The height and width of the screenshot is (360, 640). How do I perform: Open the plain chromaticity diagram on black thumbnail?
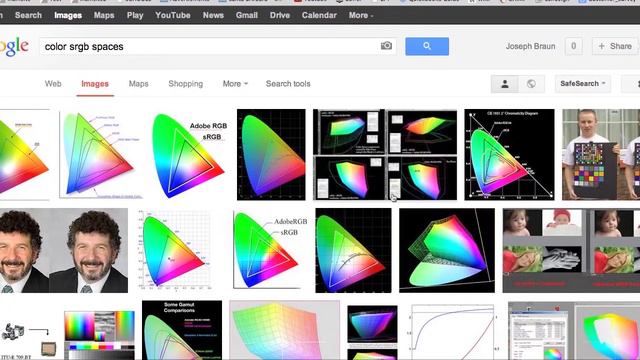(271, 155)
